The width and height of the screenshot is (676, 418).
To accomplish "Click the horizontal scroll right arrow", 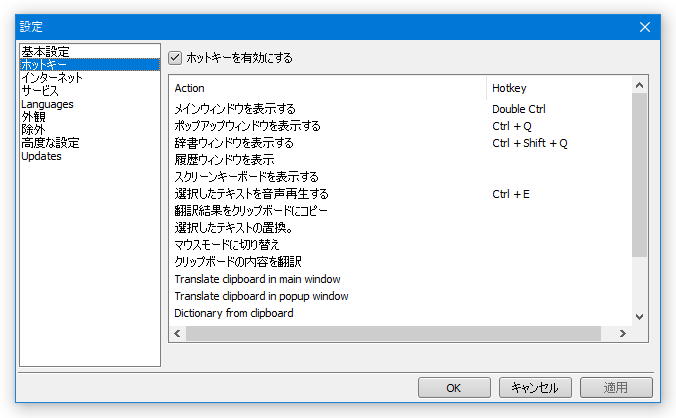I will coord(623,333).
